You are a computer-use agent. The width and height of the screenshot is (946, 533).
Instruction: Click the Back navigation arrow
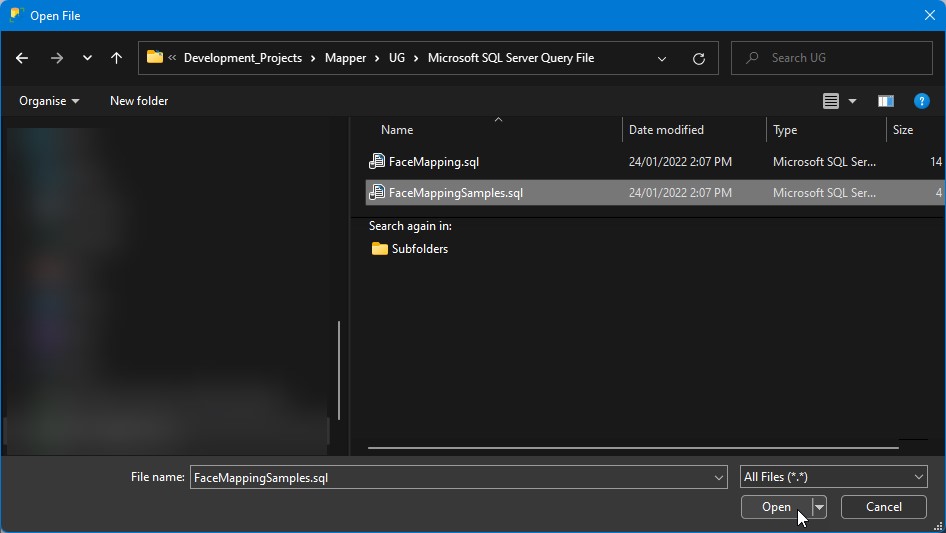[22, 58]
